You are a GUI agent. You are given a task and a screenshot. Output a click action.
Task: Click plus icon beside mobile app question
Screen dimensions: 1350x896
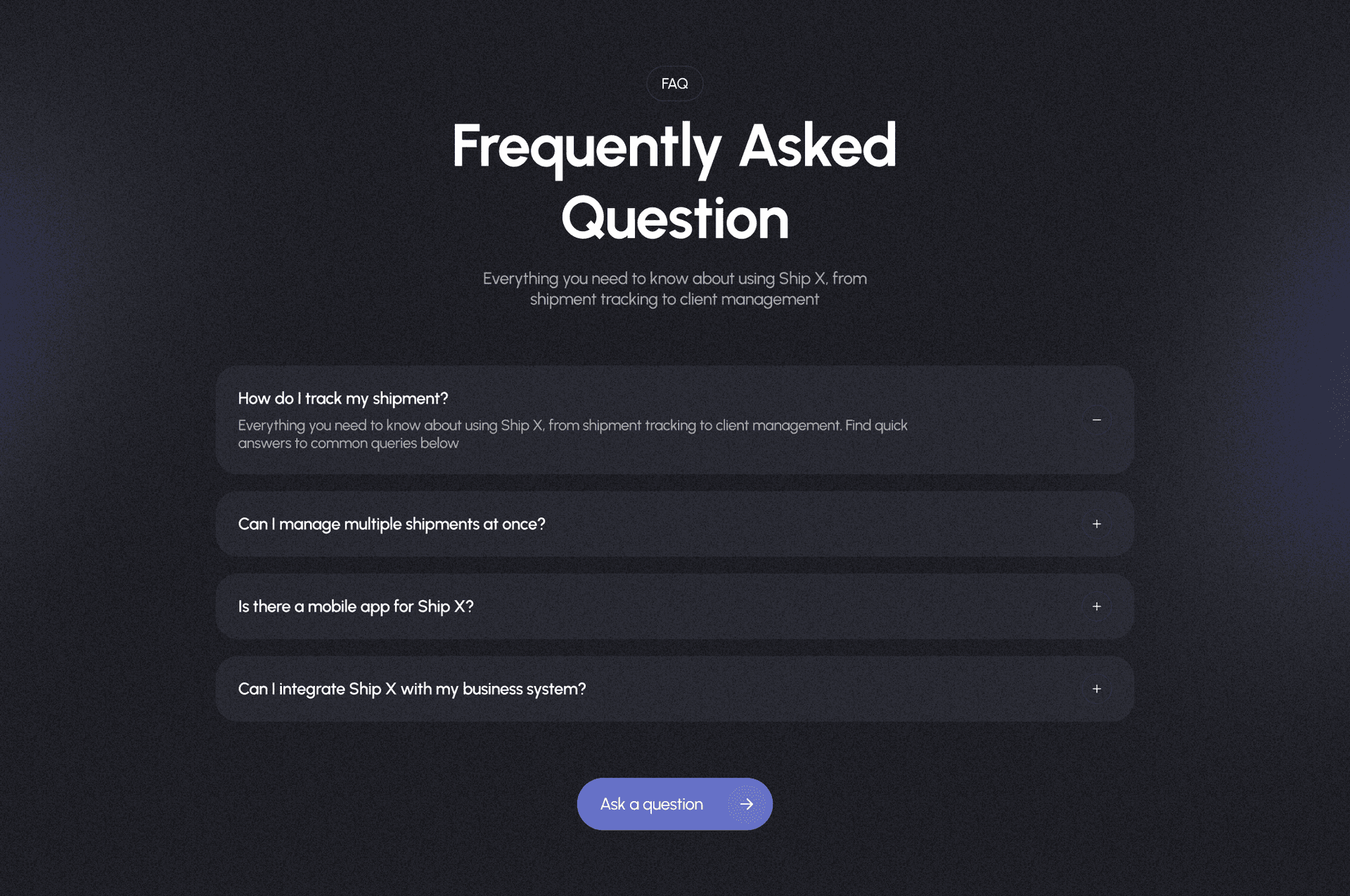tap(1096, 606)
